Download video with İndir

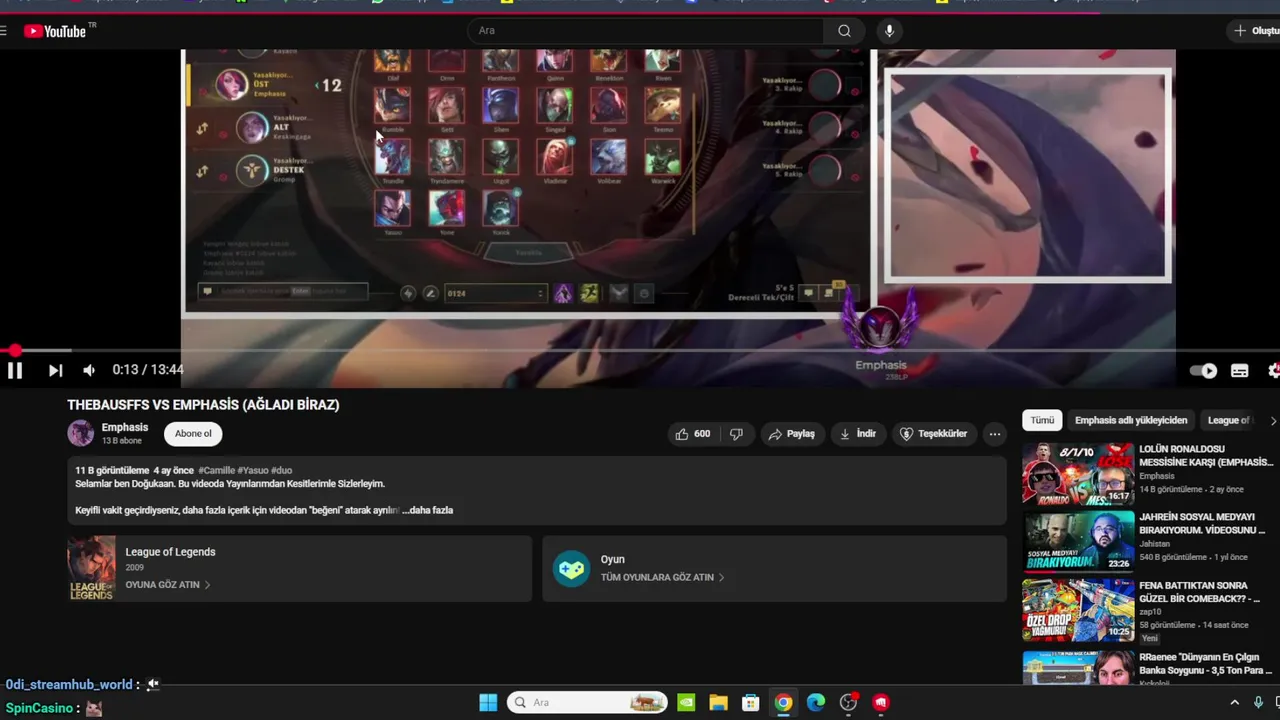pyautogui.click(x=858, y=434)
